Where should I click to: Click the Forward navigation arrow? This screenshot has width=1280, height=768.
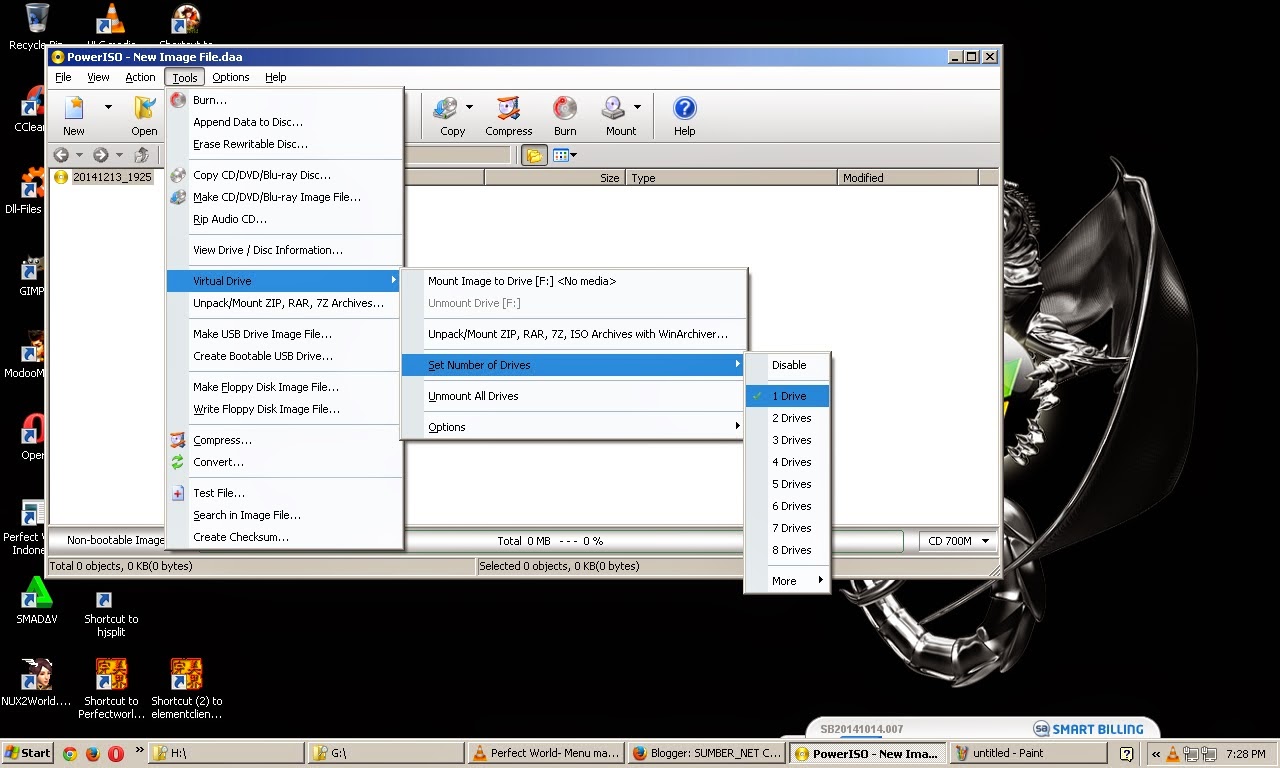point(100,155)
